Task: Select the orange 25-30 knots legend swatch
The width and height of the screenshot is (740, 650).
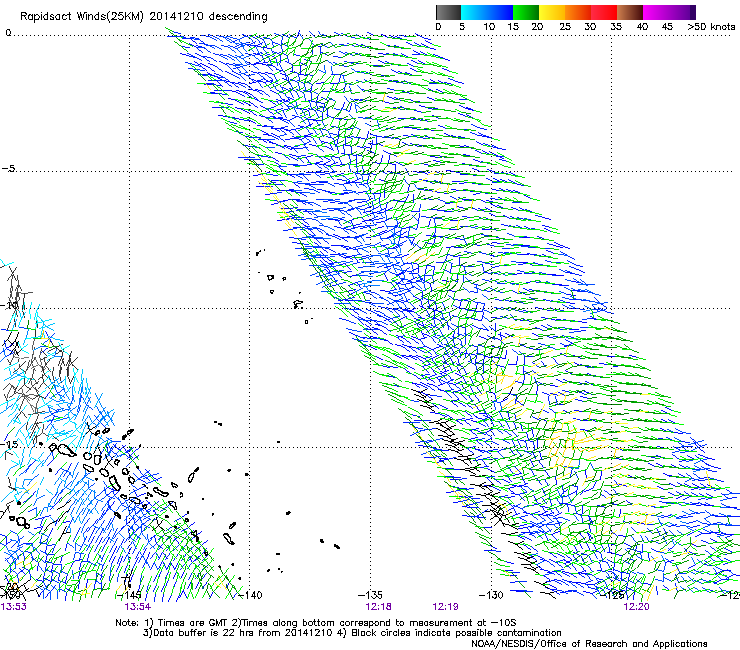Action: pos(578,12)
